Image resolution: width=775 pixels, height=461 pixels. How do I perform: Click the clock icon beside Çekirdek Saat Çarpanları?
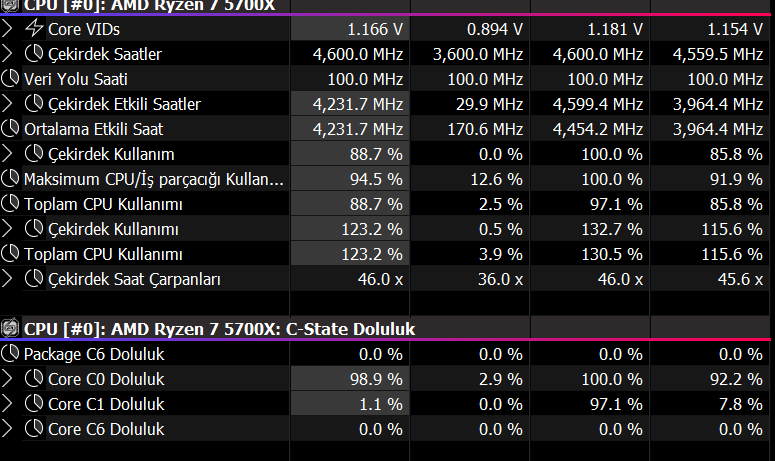click(34, 279)
